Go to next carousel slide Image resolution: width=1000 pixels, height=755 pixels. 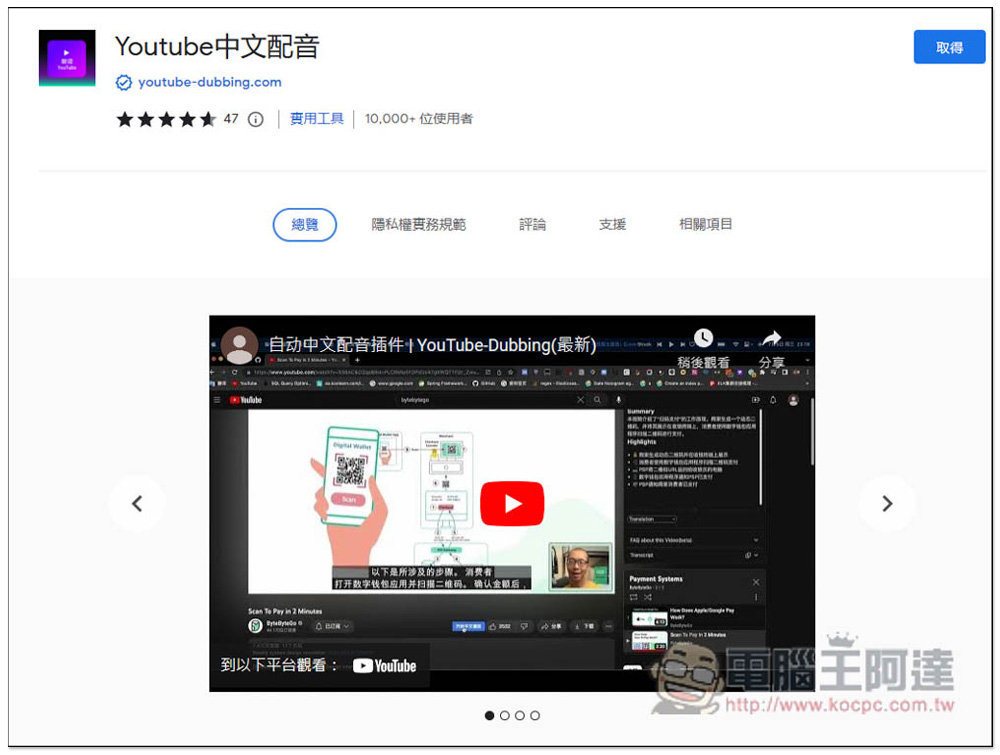click(x=887, y=504)
